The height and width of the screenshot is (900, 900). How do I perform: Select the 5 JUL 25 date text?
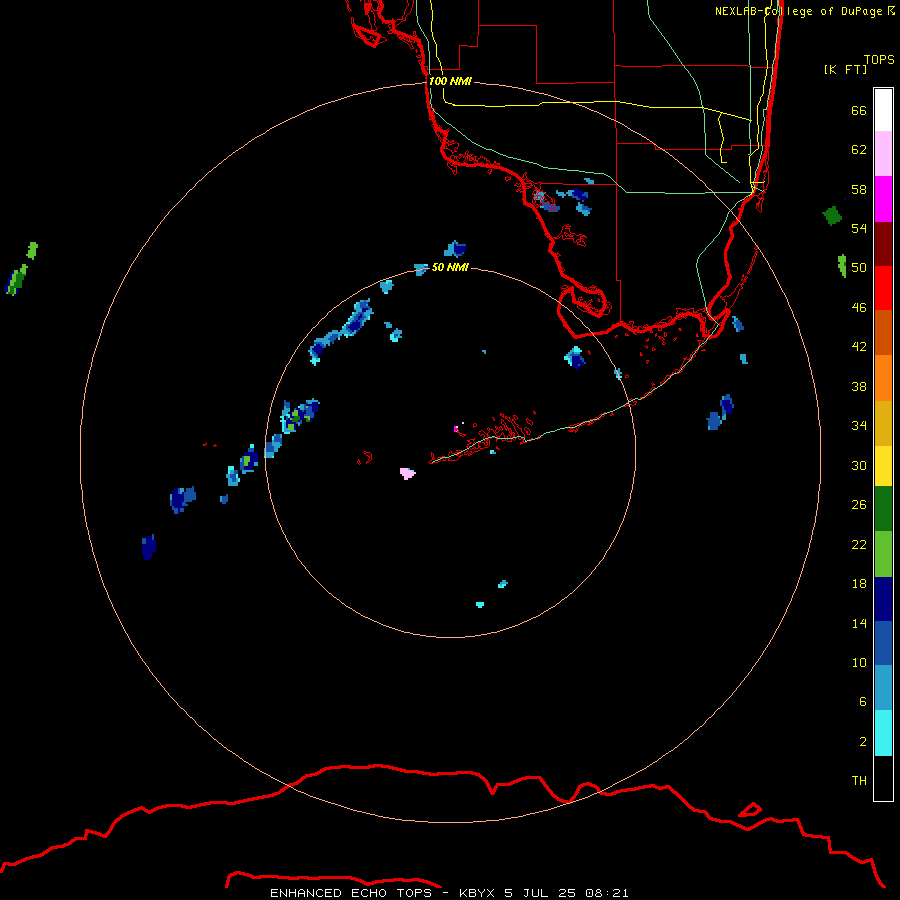(540, 893)
